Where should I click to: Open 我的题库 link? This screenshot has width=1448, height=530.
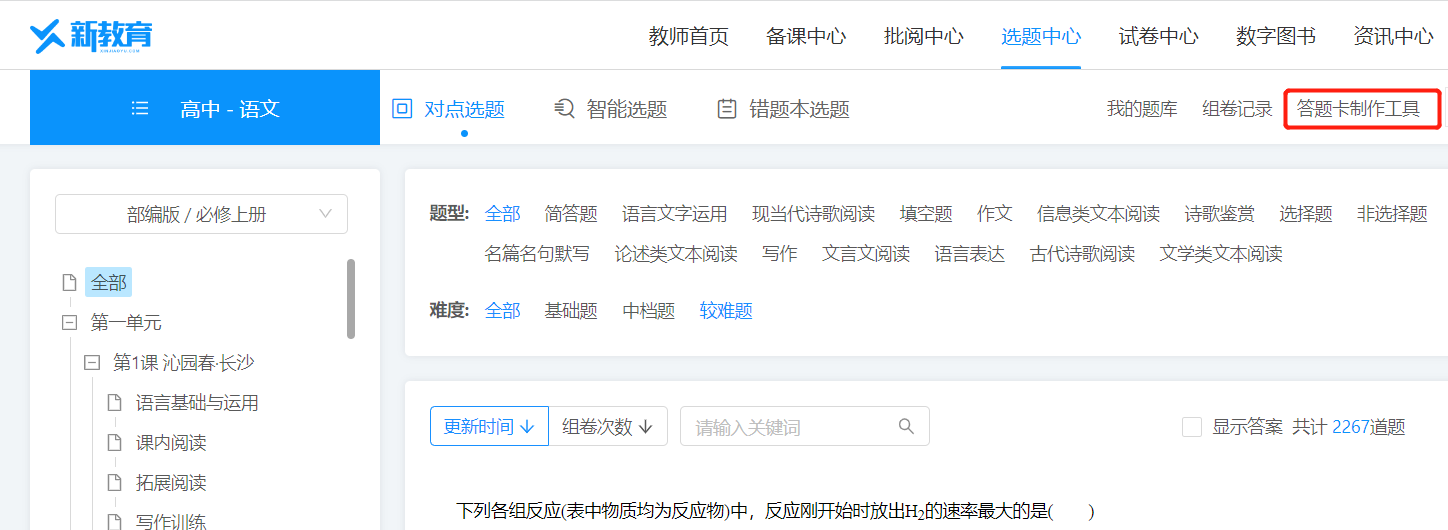click(x=1142, y=109)
